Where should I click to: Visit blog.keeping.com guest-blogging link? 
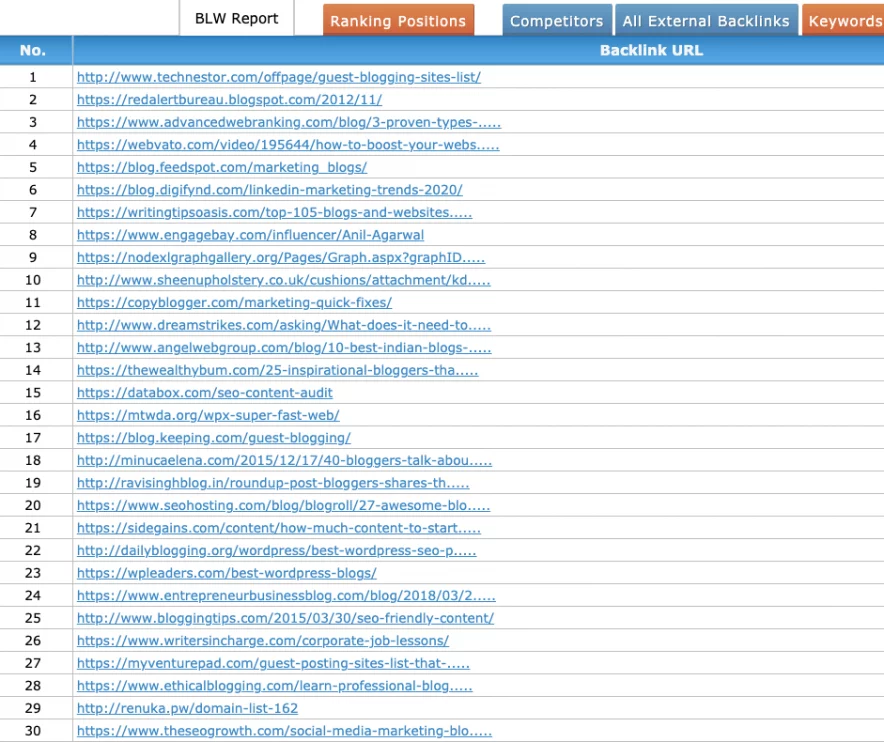pyautogui.click(x=214, y=438)
